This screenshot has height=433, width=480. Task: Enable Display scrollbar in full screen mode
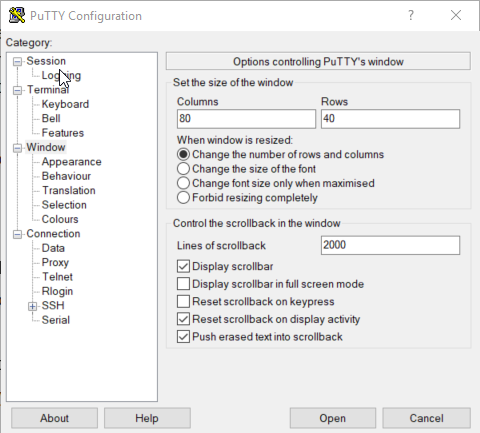coord(271,284)
